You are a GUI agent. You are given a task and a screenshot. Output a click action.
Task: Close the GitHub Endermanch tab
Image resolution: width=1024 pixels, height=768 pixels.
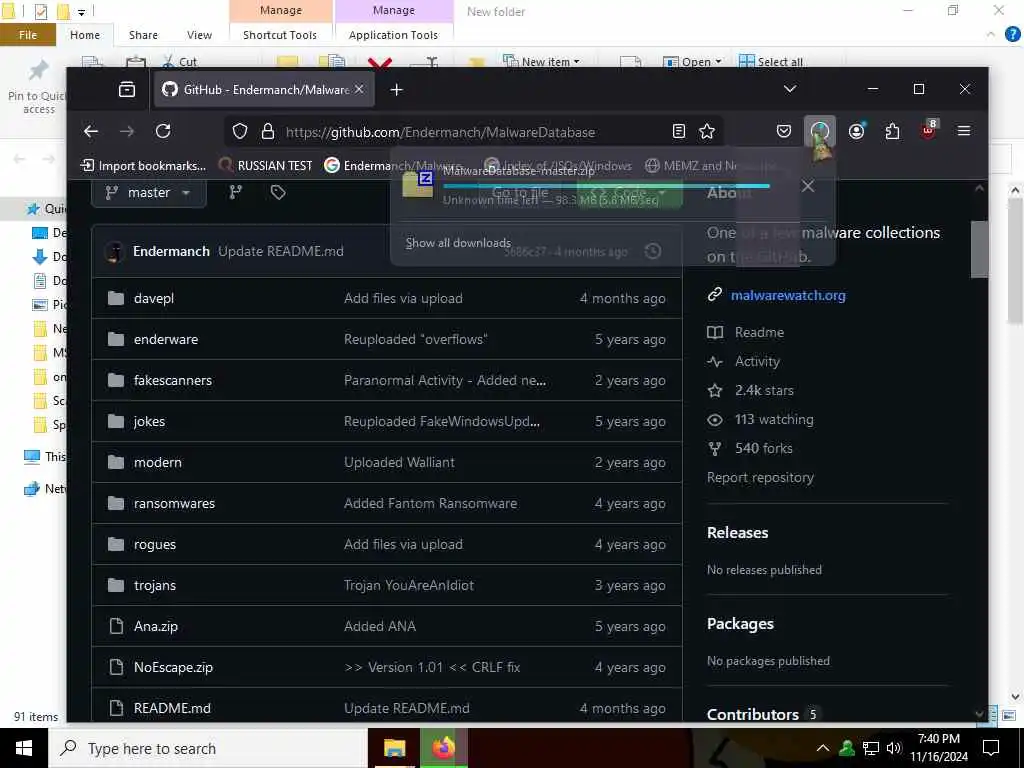(359, 89)
